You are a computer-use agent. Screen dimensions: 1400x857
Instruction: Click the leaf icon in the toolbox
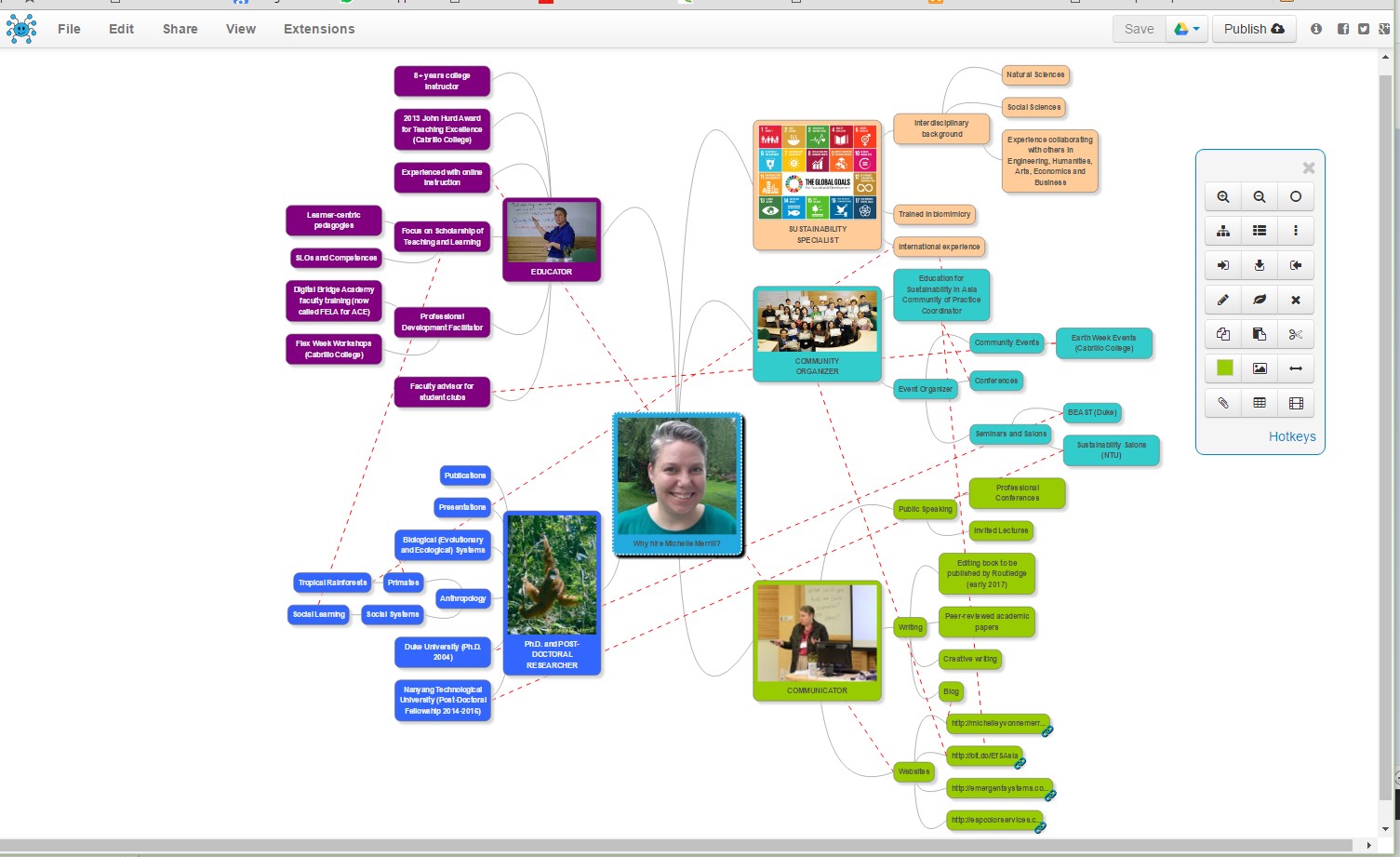point(1260,300)
